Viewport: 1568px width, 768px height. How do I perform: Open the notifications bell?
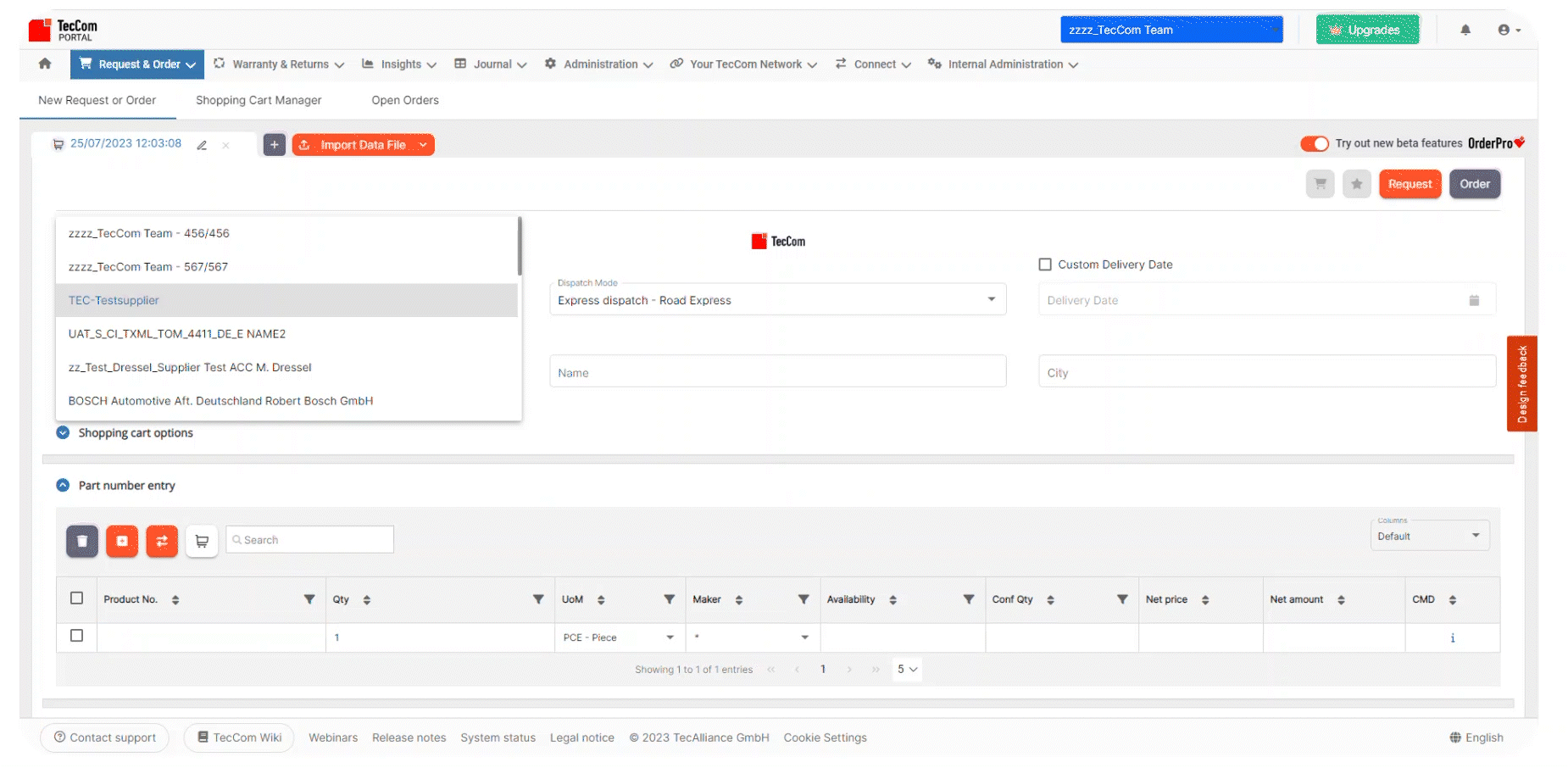(x=1465, y=30)
